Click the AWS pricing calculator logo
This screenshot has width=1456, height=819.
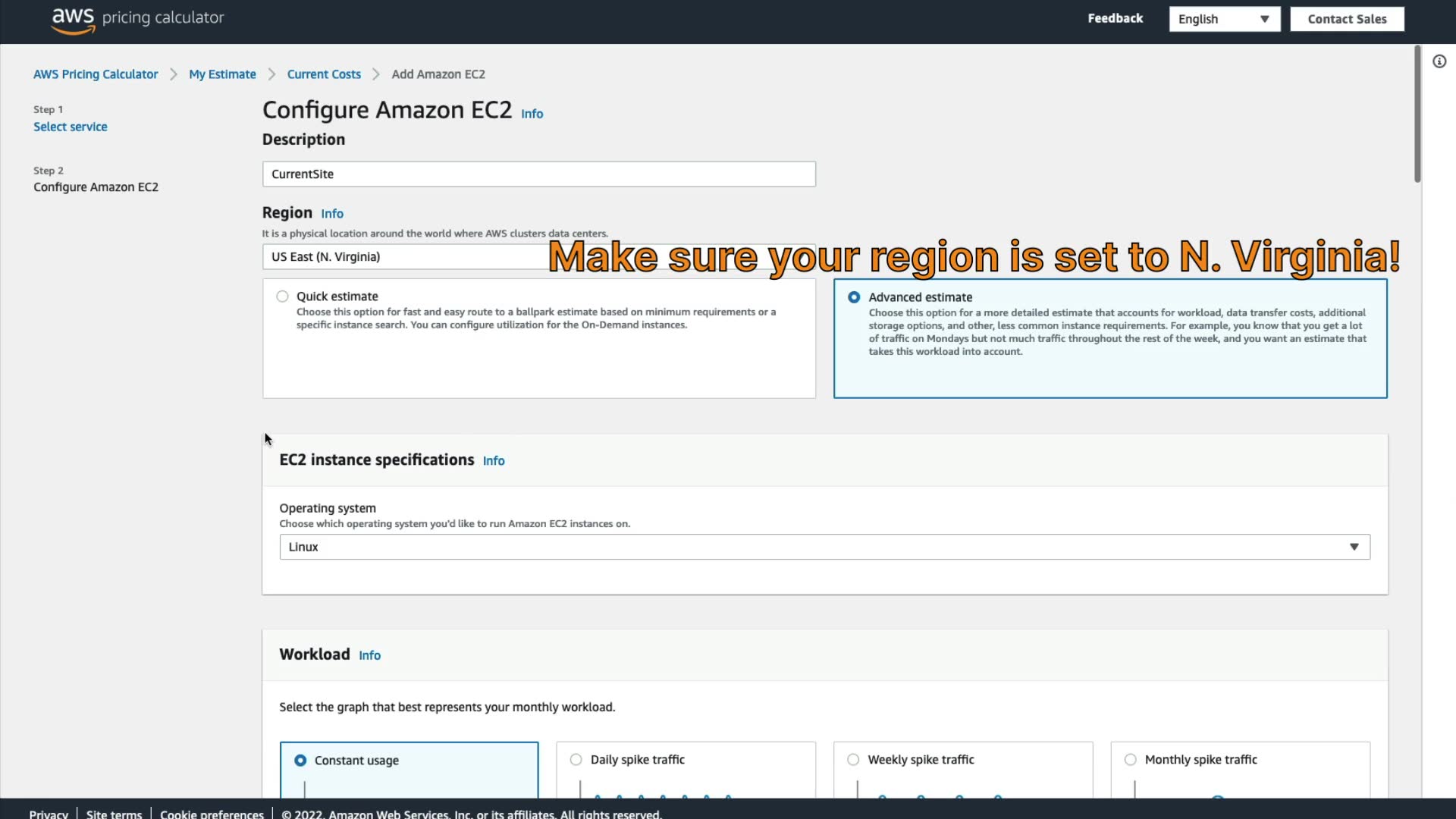coord(137,20)
